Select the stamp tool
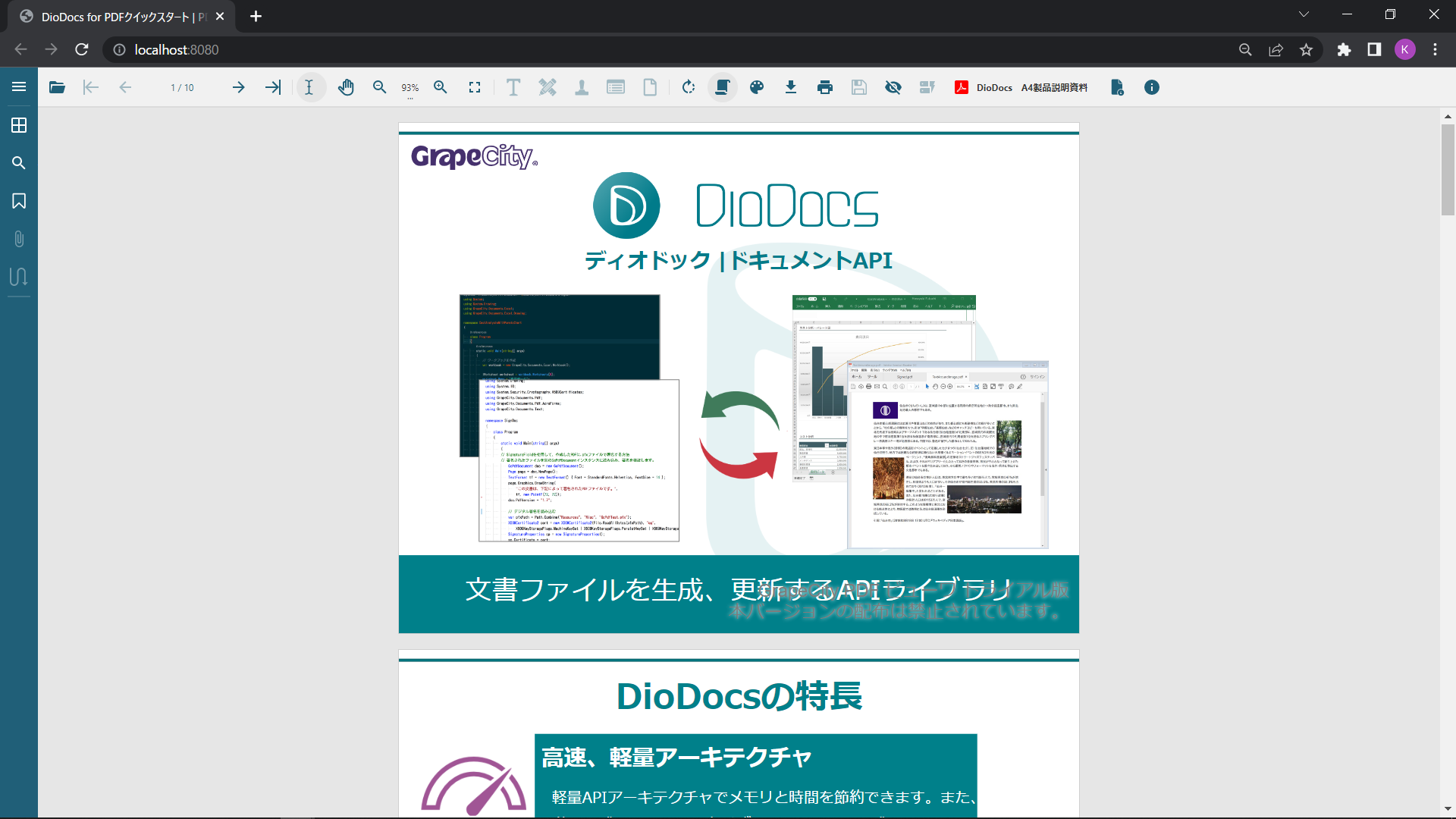 point(582,87)
